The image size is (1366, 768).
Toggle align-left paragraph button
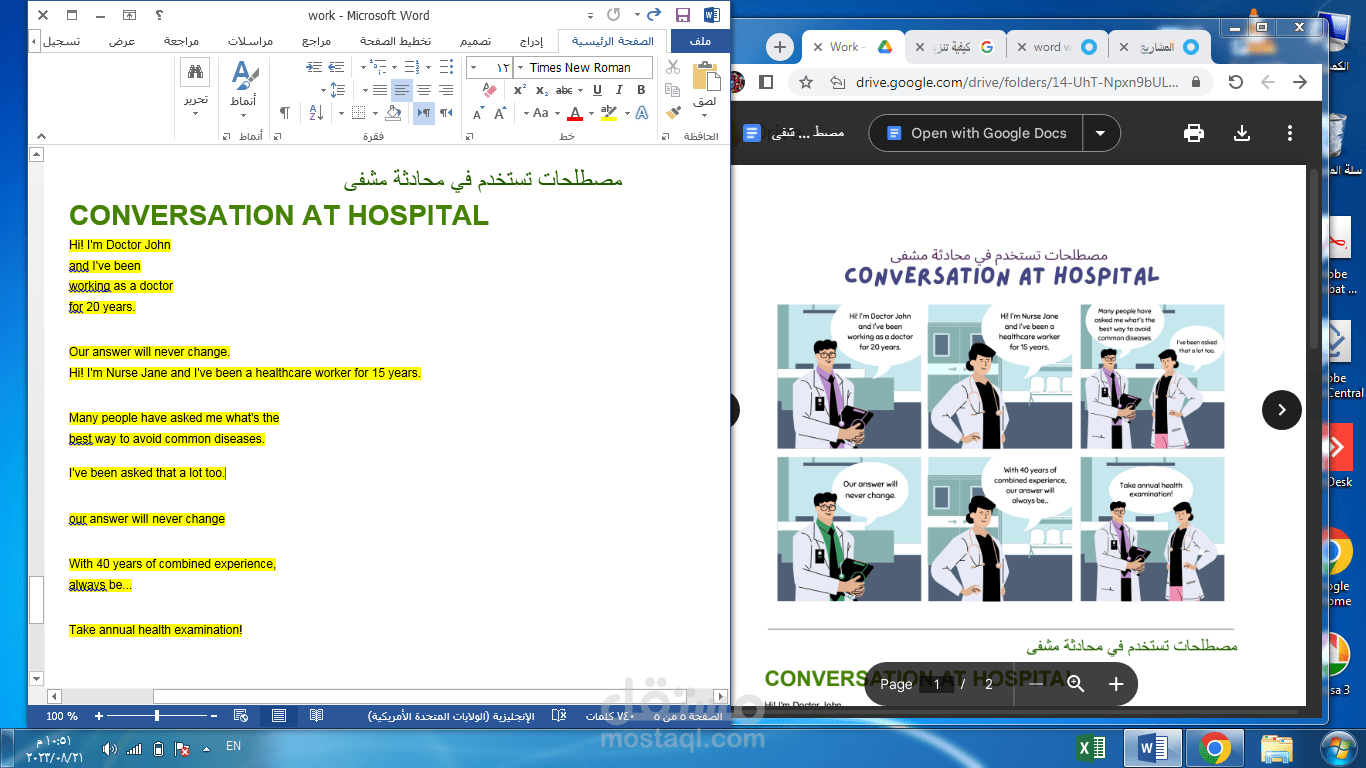tap(402, 90)
